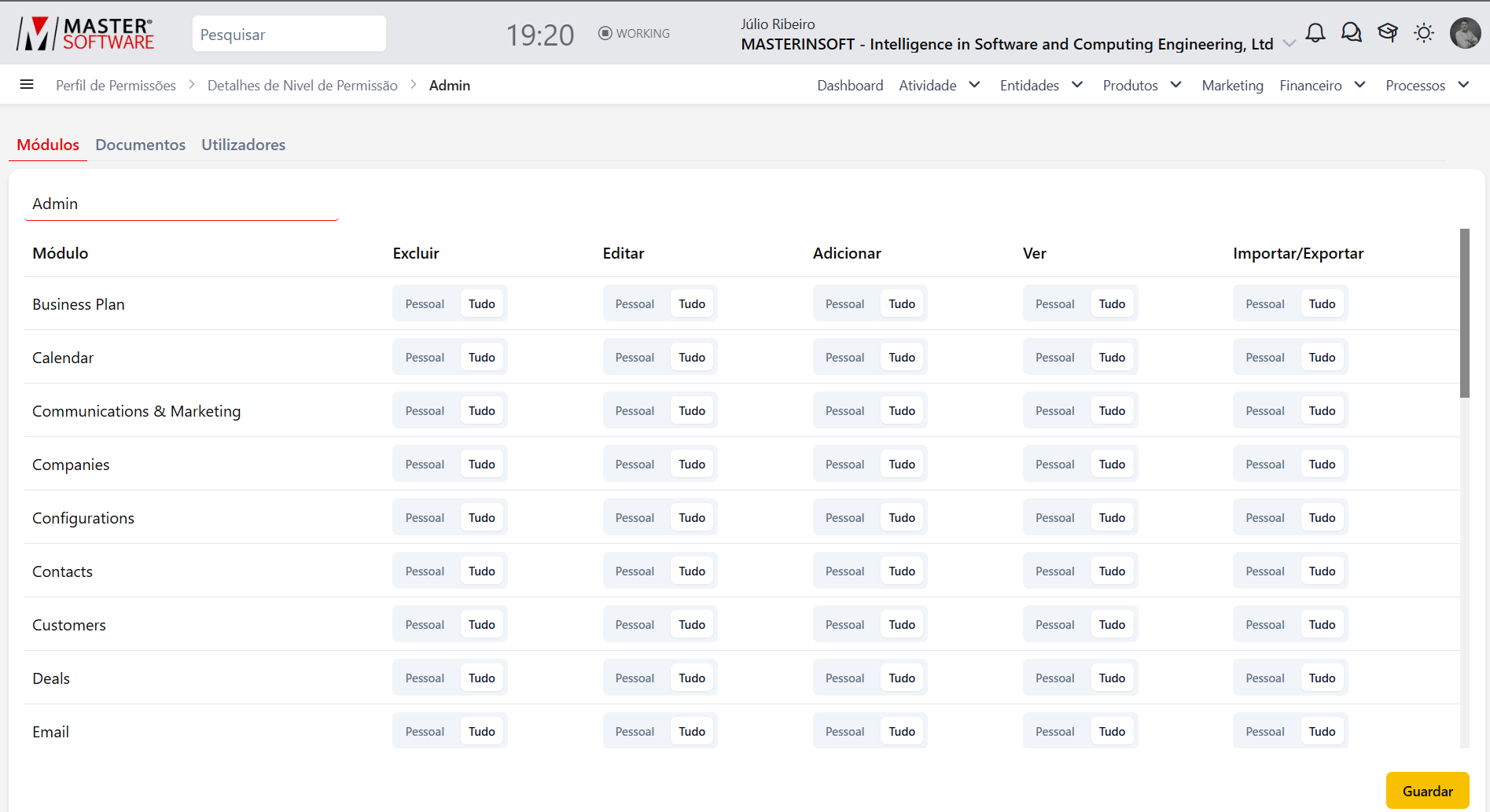Click the Guardar save button

point(1427,791)
